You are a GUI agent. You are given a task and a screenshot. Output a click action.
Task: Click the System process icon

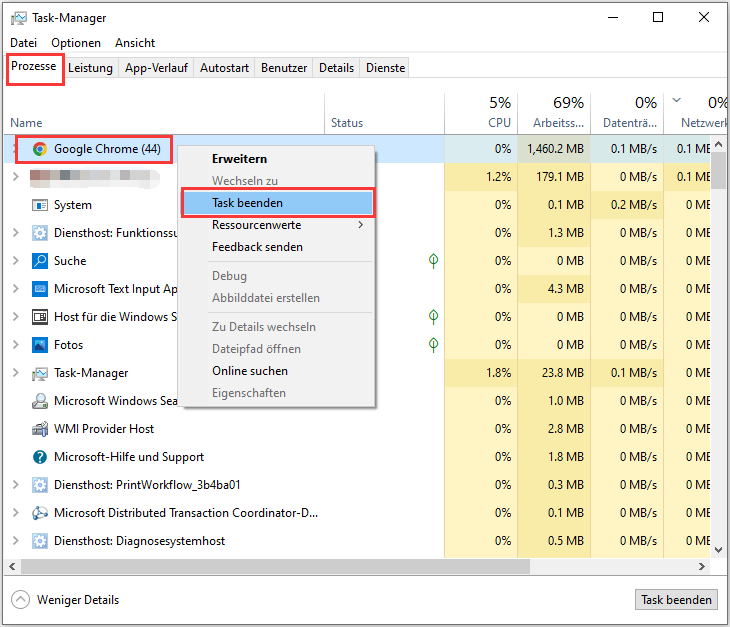click(x=40, y=205)
